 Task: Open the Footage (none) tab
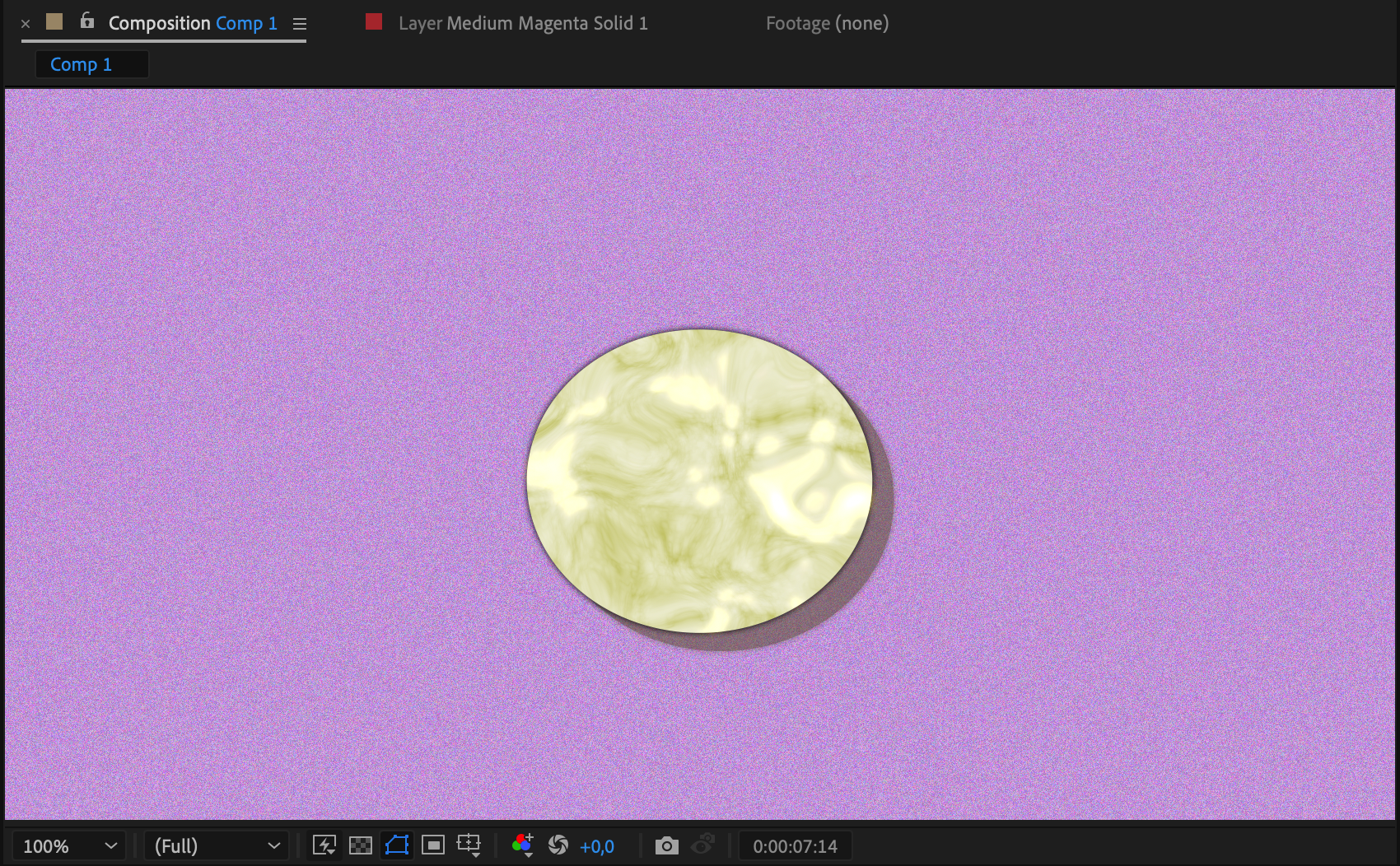tap(827, 23)
